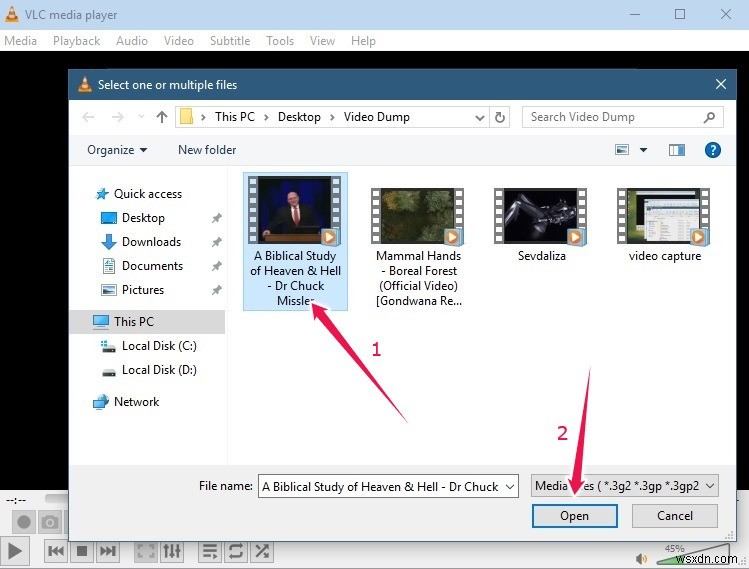Expand address bar history dropdown
Image resolution: width=749 pixels, height=569 pixels.
coord(480,118)
